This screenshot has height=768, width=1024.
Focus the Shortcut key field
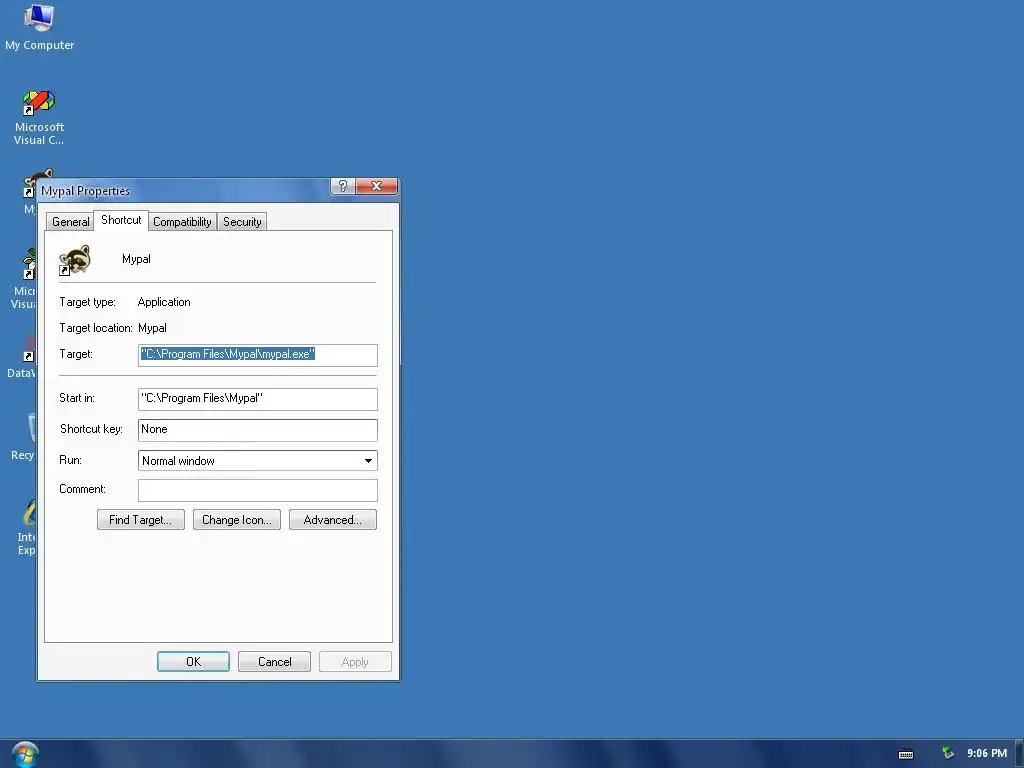pos(257,430)
